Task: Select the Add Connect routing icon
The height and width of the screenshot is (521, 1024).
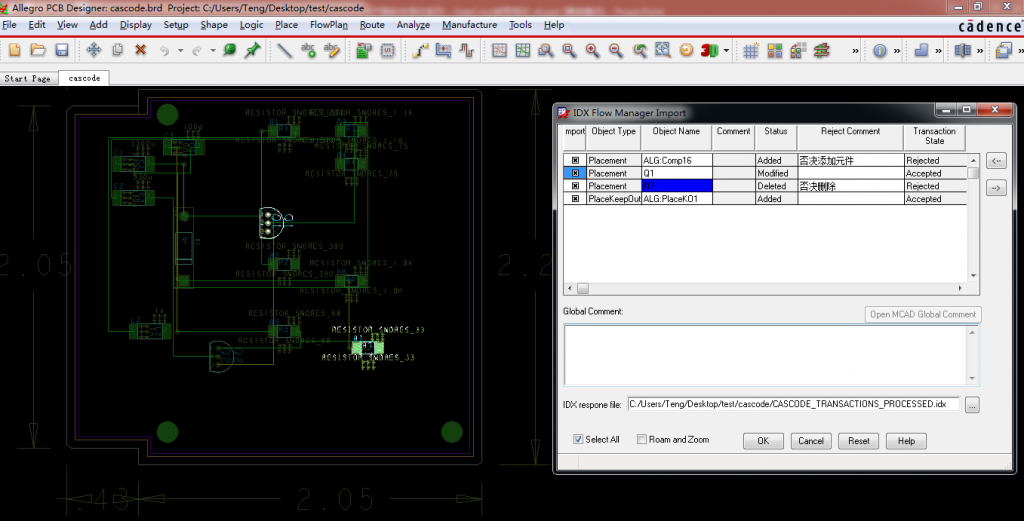Action: [420, 50]
